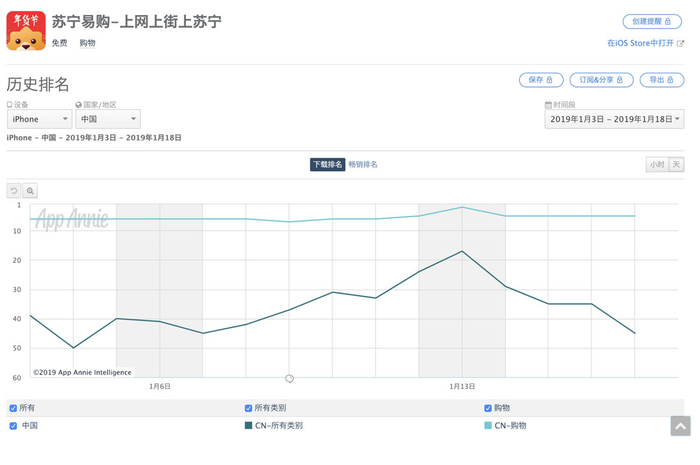Click the chart reset (undo) icon
700x465 pixels.
pyautogui.click(x=14, y=190)
